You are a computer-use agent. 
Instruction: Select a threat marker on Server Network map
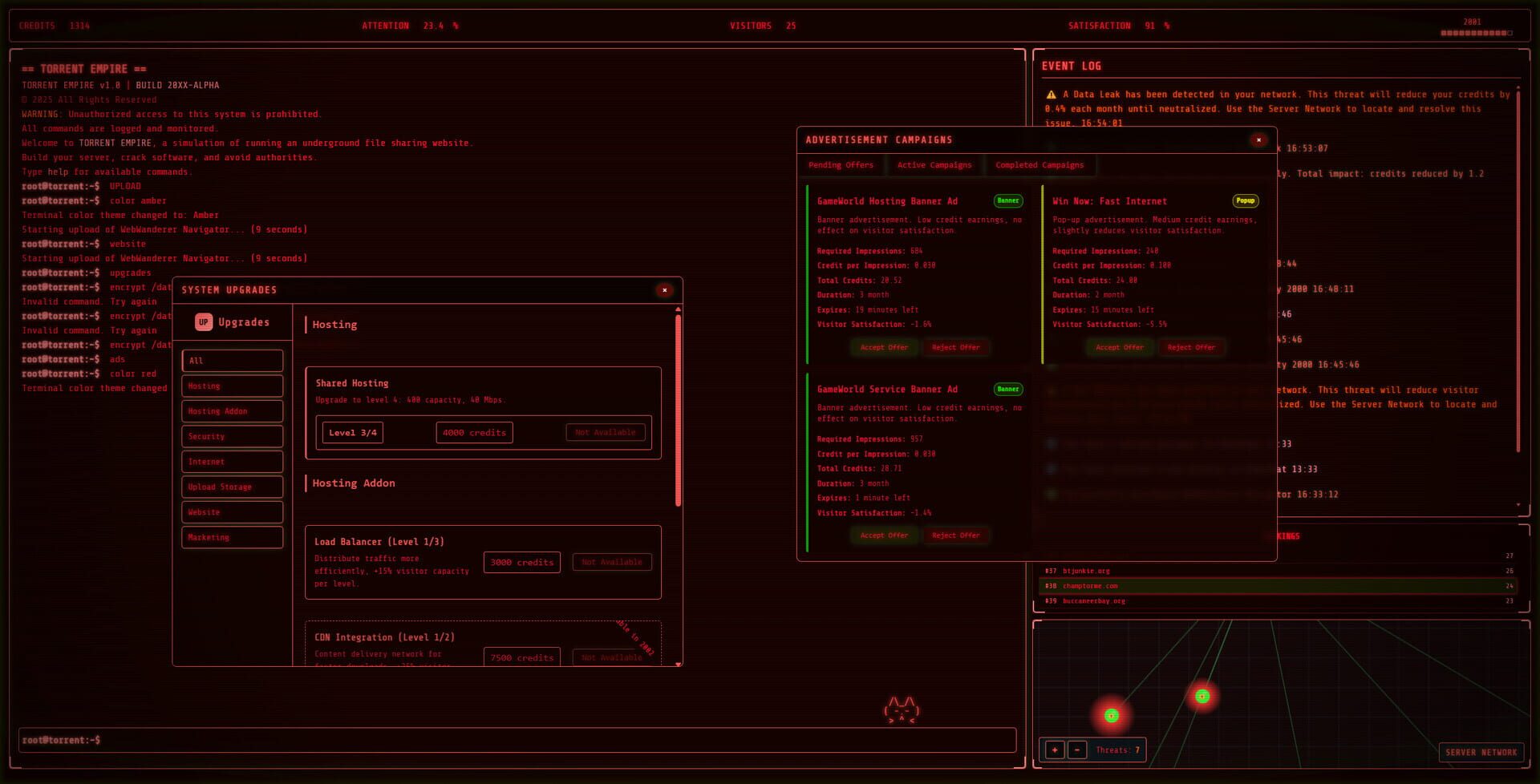1111,713
